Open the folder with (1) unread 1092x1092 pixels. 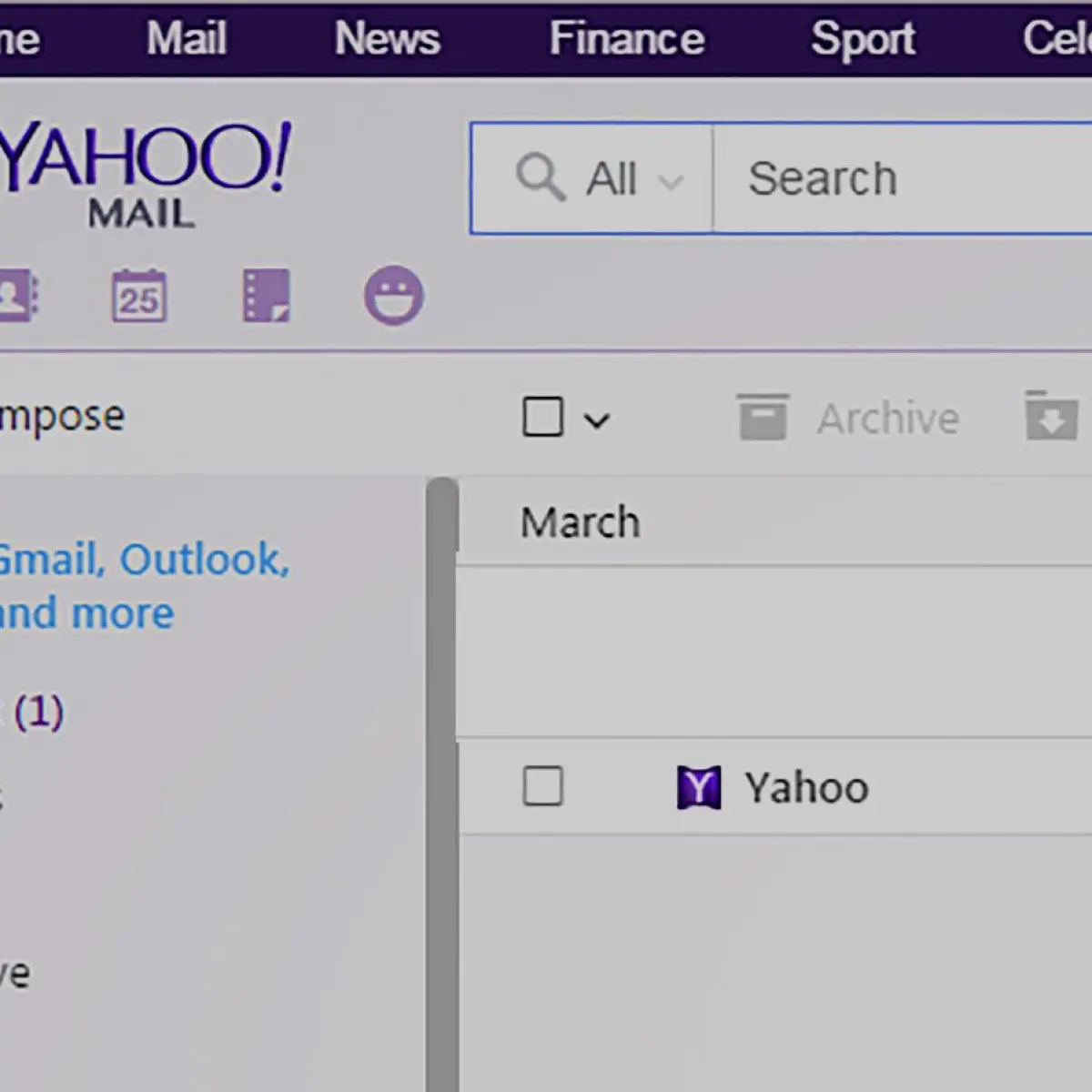(33, 712)
